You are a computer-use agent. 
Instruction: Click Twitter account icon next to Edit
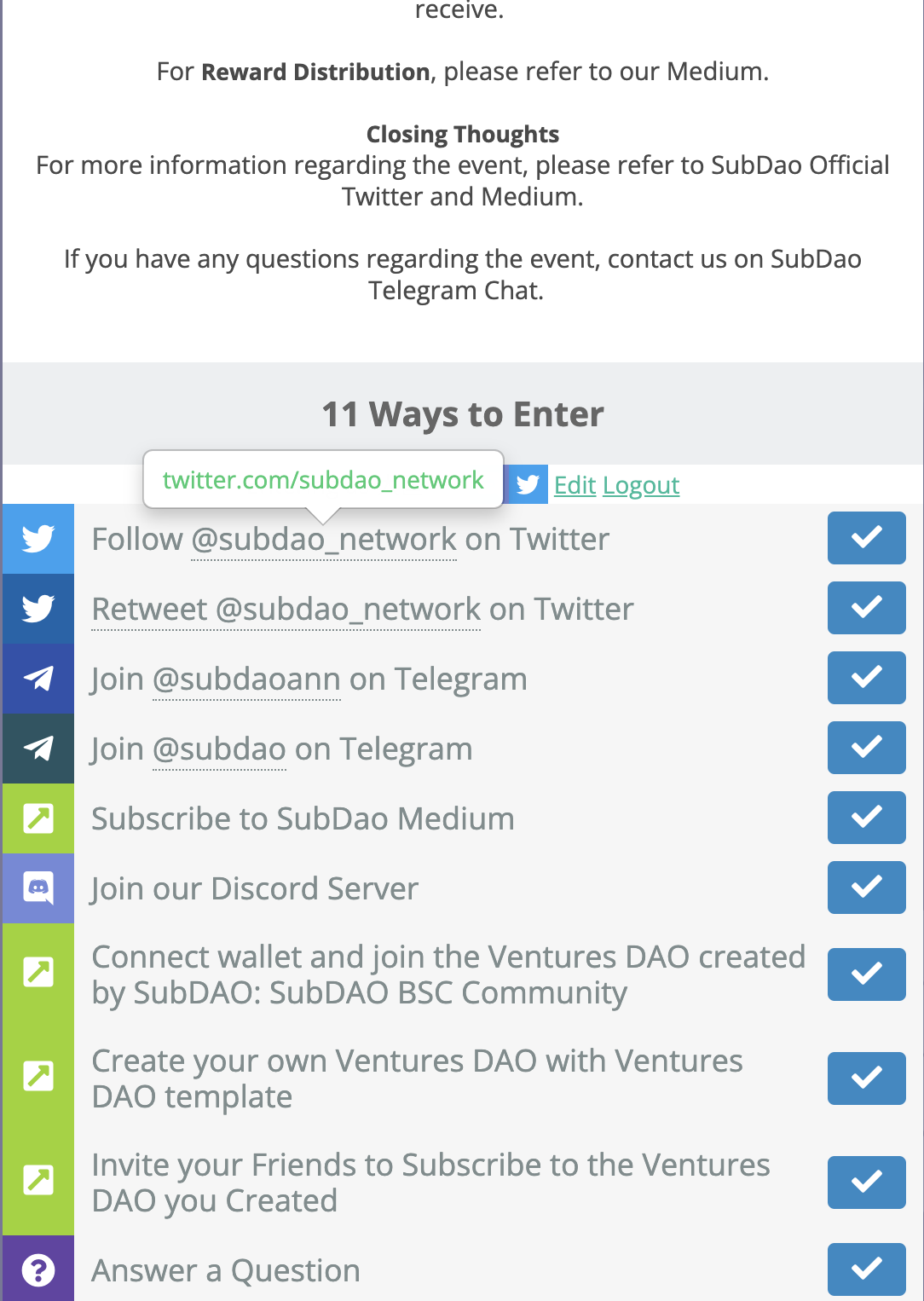528,485
